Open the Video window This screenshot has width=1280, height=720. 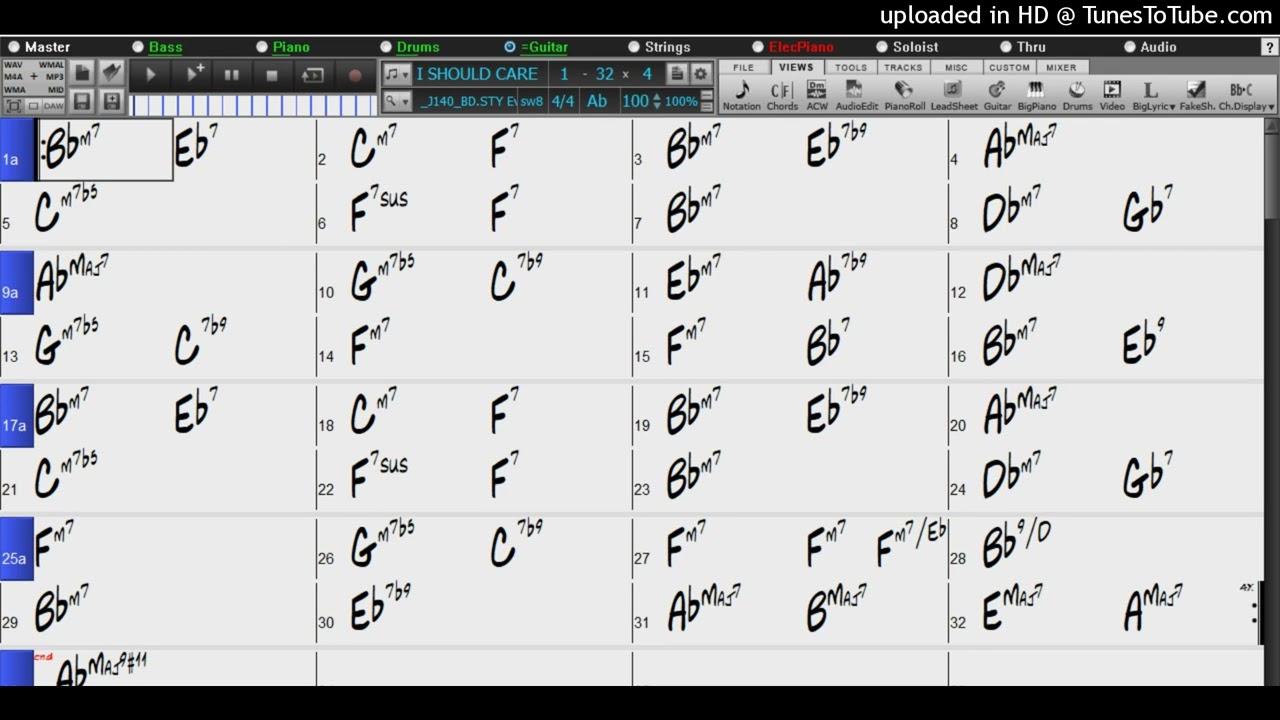[1112, 96]
